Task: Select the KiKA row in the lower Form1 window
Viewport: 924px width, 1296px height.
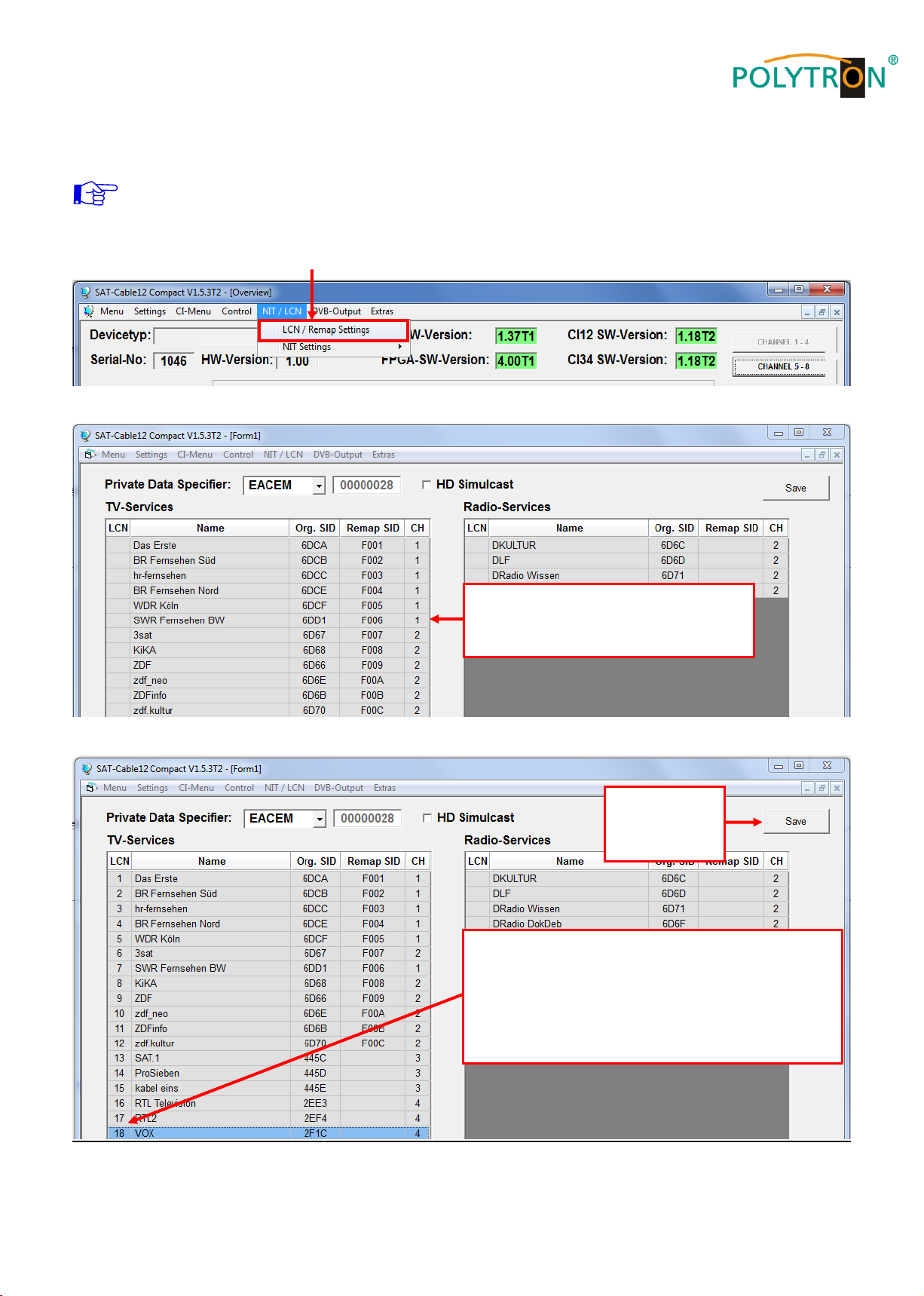Action: 268,983
